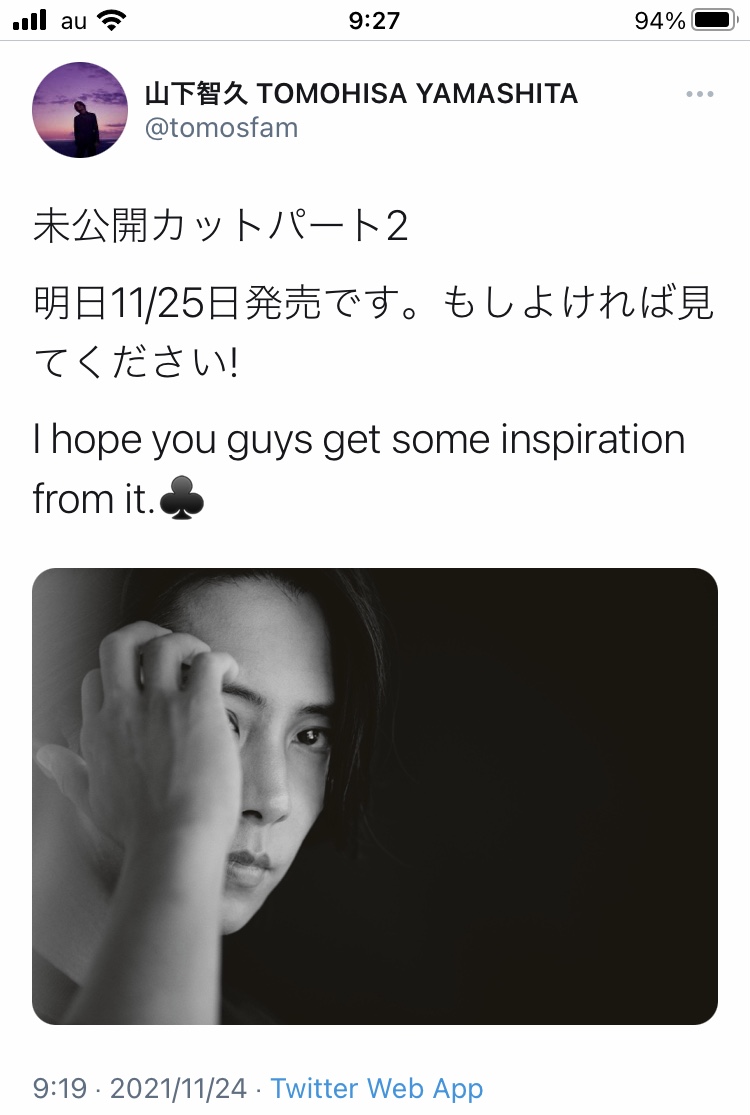This screenshot has height=1115, width=750.
Task: Open the TOMOHISA YAMASHITA display name
Action: click(x=417, y=93)
